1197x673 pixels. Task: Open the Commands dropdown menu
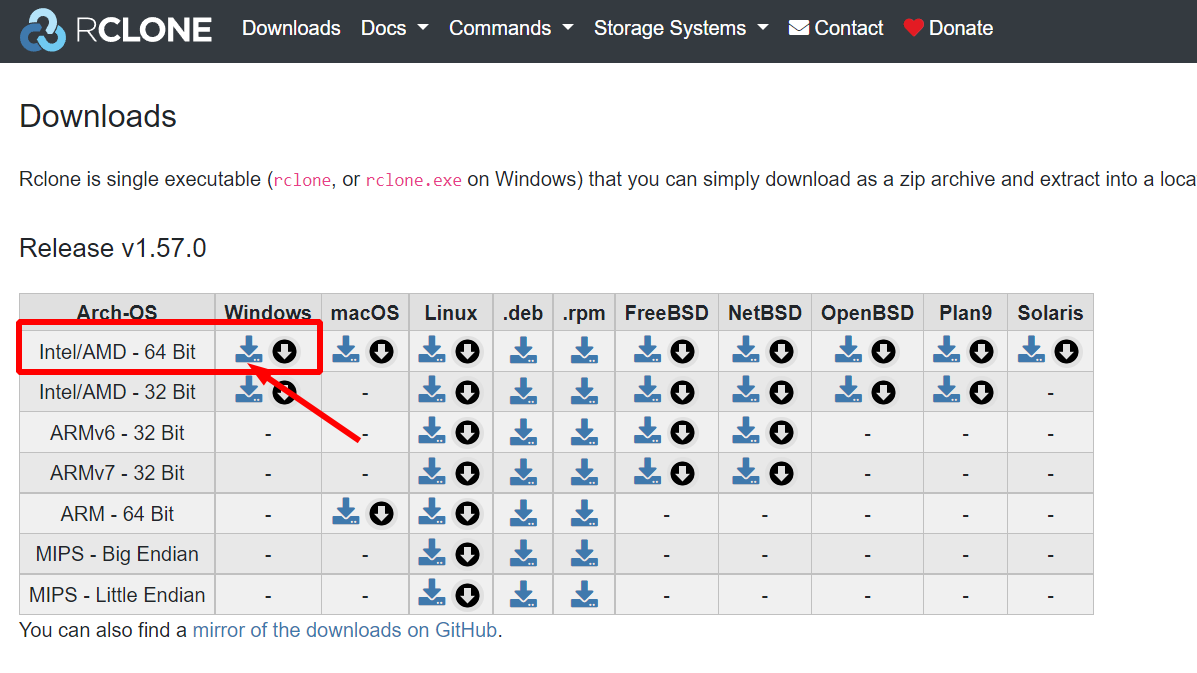[x=511, y=28]
